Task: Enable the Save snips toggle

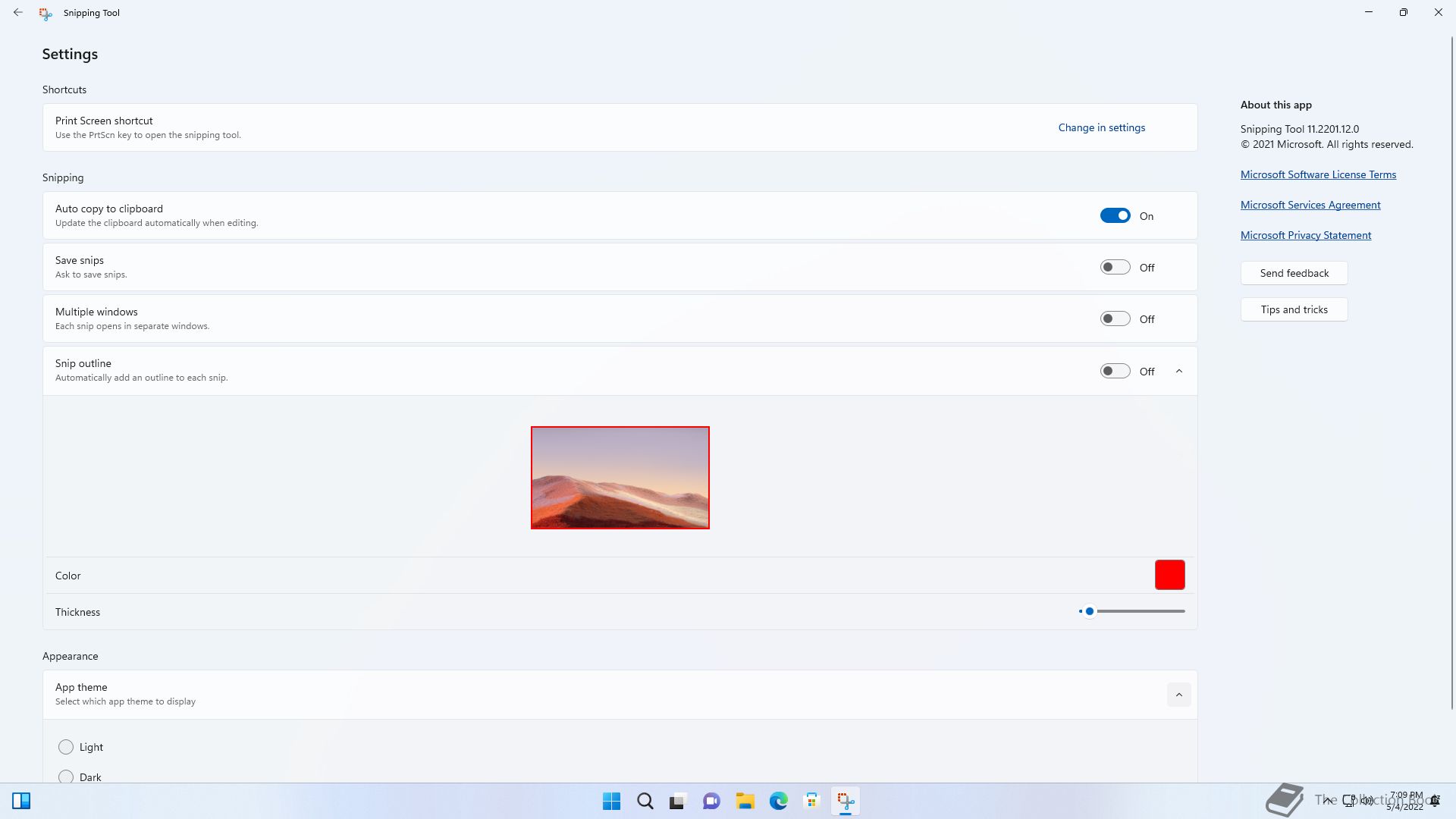Action: click(1115, 268)
